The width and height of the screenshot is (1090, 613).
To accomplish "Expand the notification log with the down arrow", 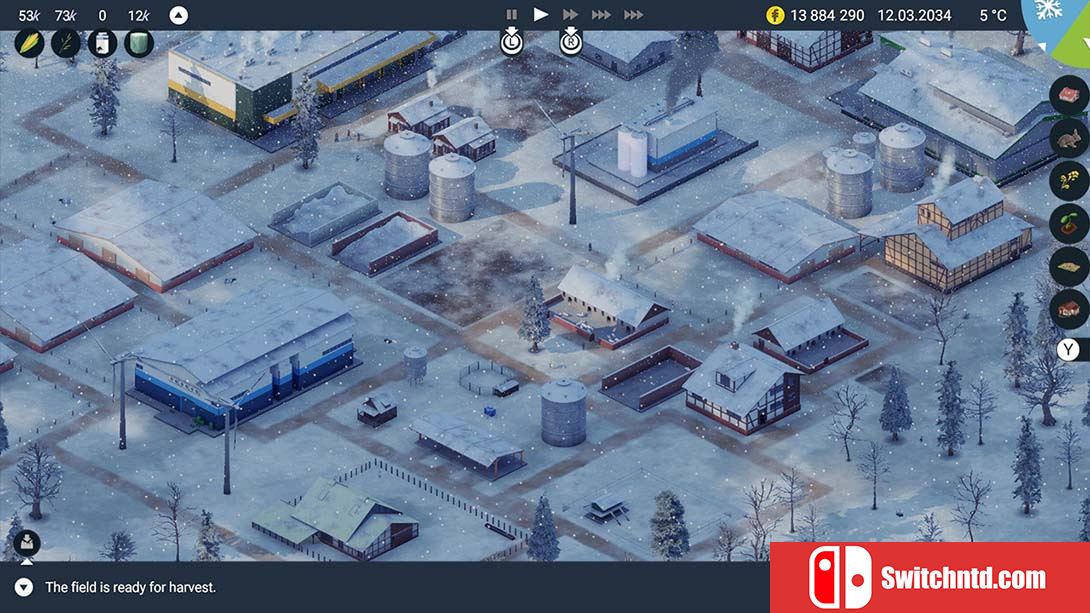I will [x=24, y=587].
